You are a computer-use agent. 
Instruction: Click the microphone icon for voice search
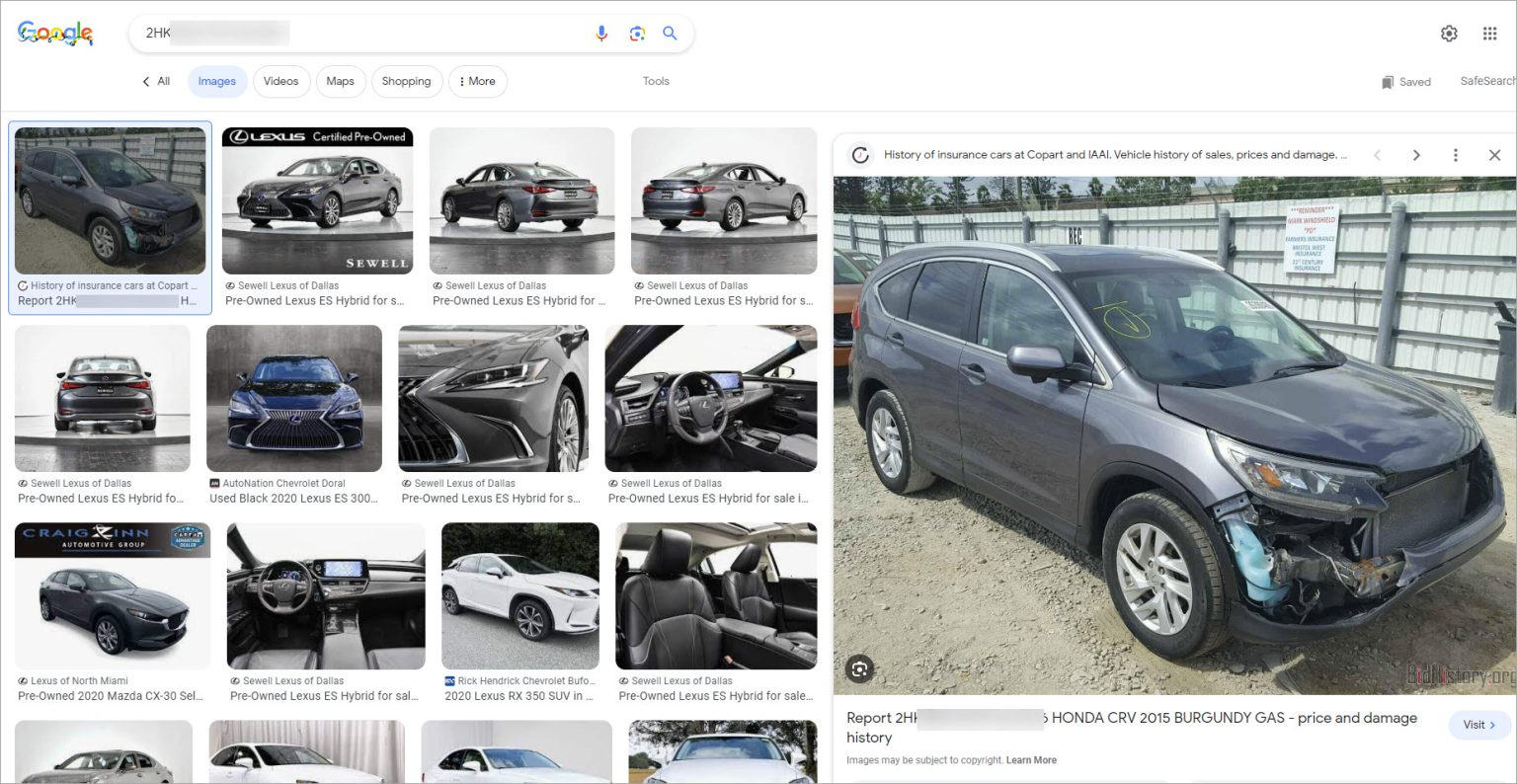pos(601,33)
